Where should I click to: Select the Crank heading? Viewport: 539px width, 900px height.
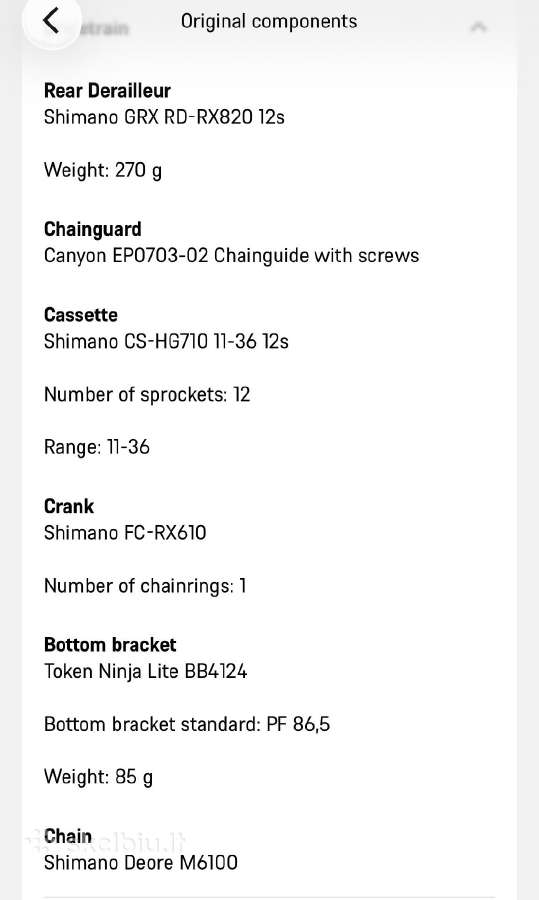click(69, 506)
